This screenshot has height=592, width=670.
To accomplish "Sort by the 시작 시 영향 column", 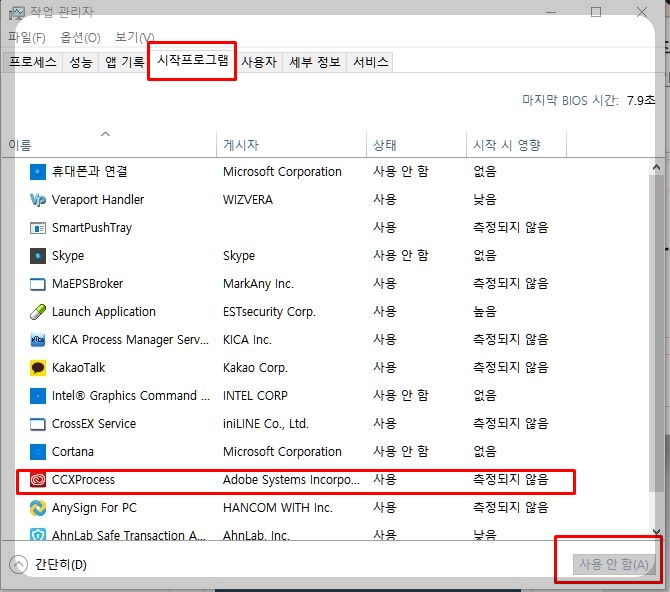I will tap(516, 144).
